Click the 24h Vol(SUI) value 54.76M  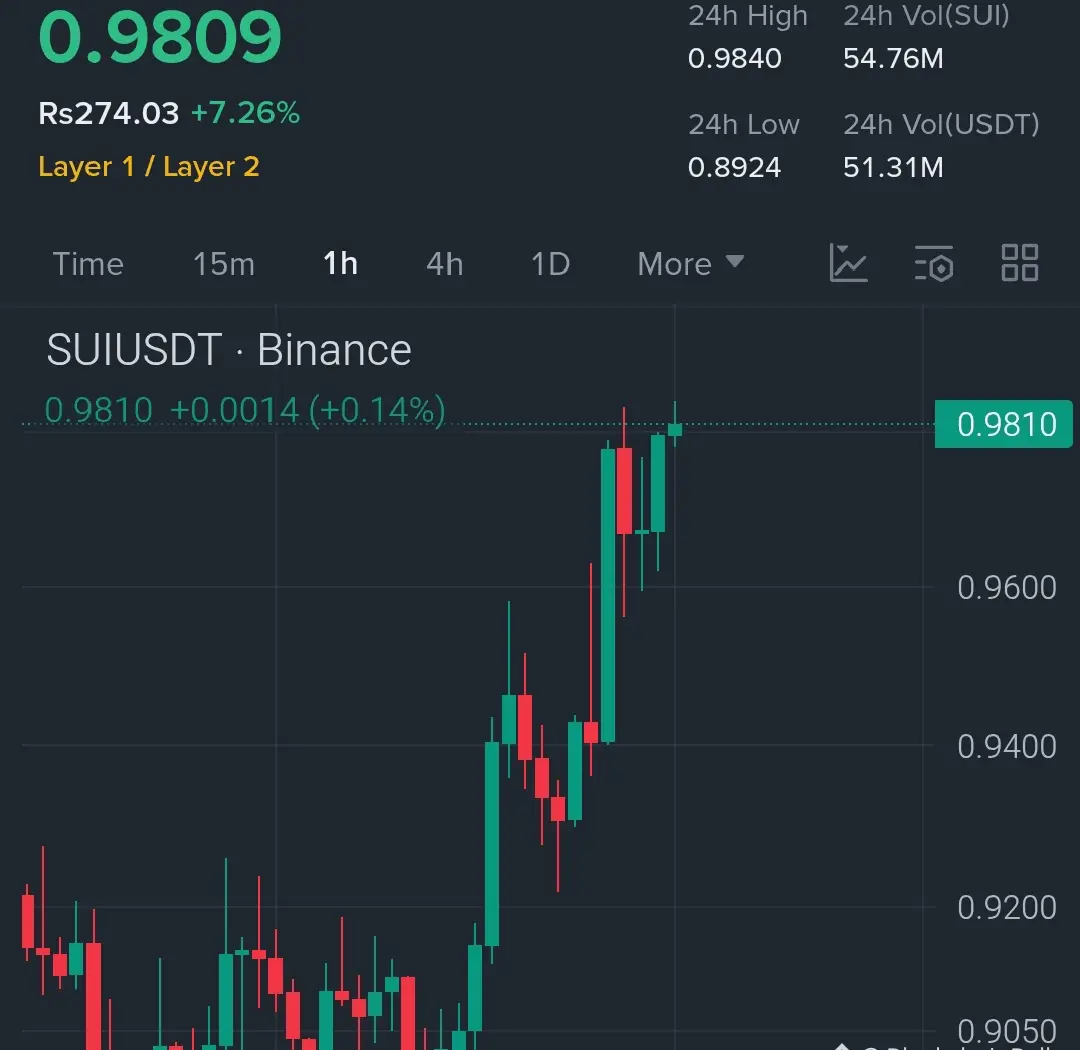pos(893,59)
